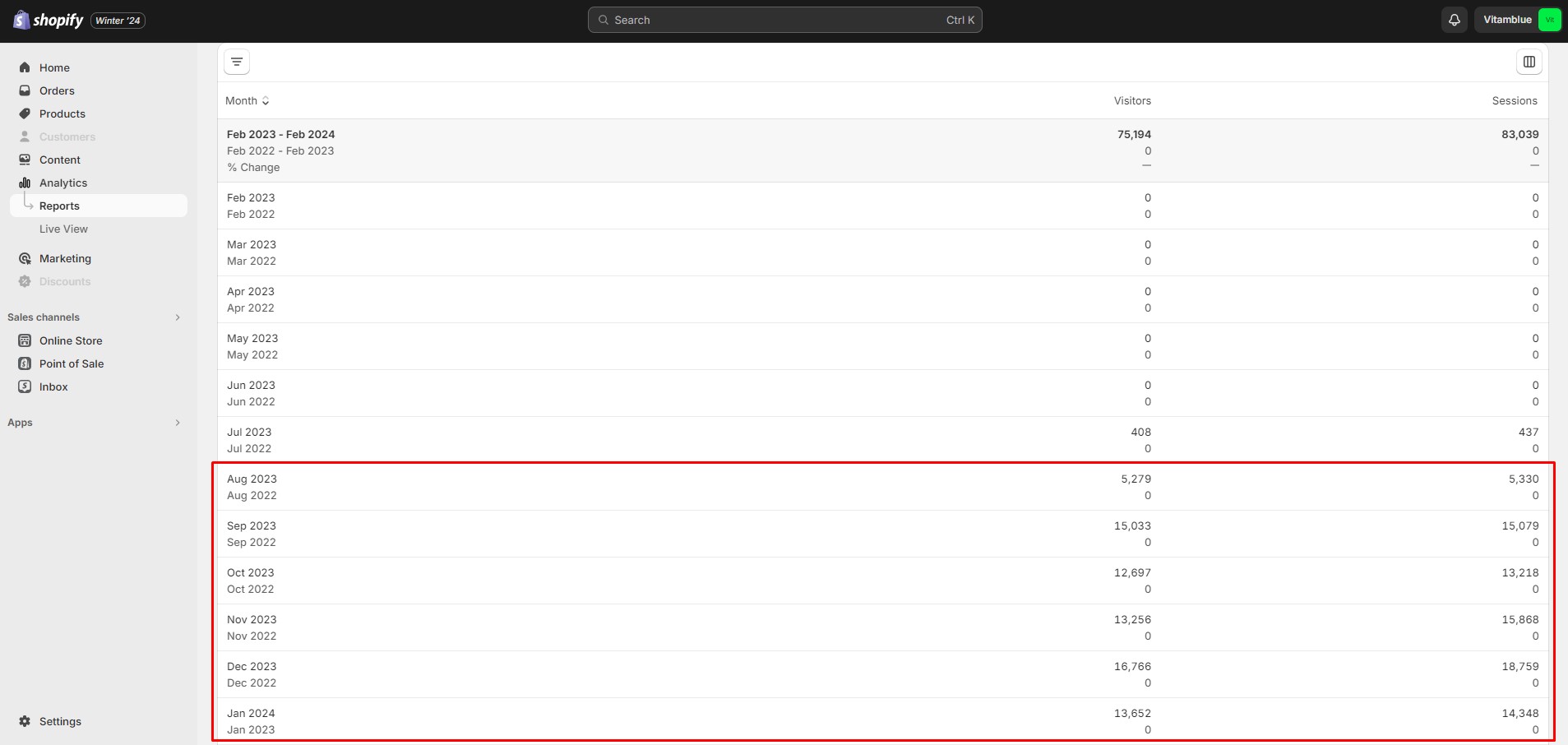Open the report filter button
1568x745 pixels.
click(x=237, y=62)
